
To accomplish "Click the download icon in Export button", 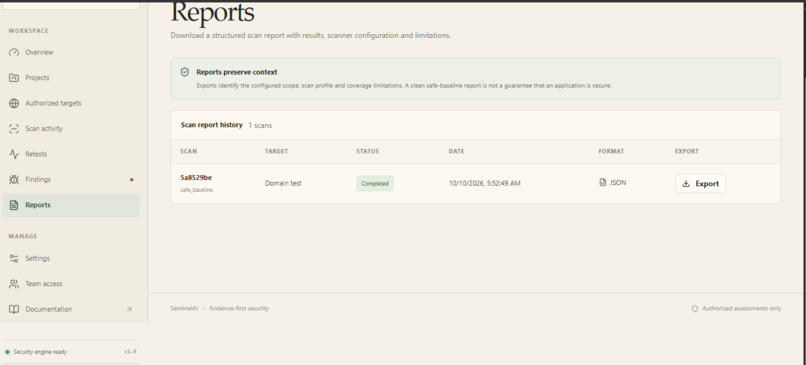I will pos(686,184).
